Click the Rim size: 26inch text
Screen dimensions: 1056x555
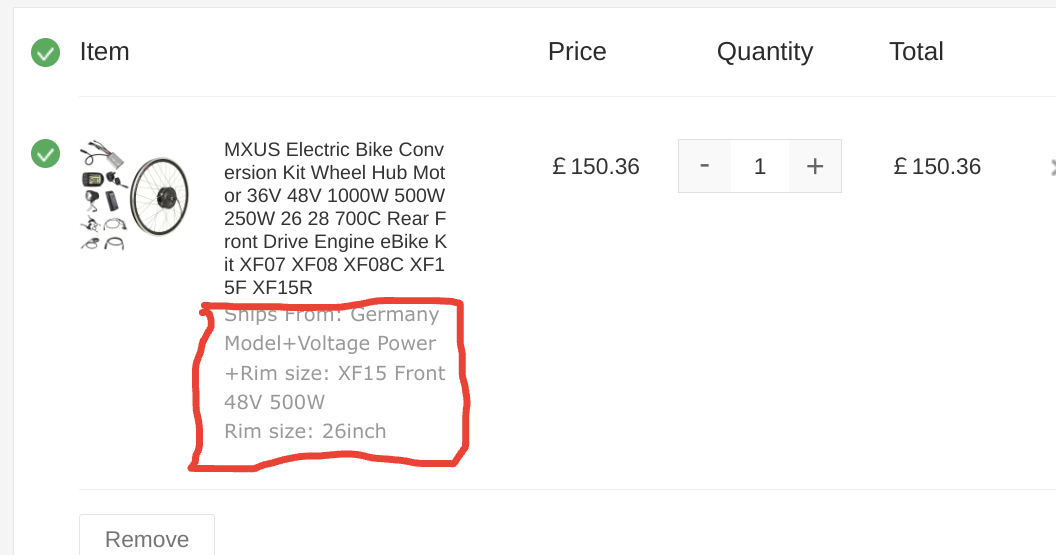(305, 432)
